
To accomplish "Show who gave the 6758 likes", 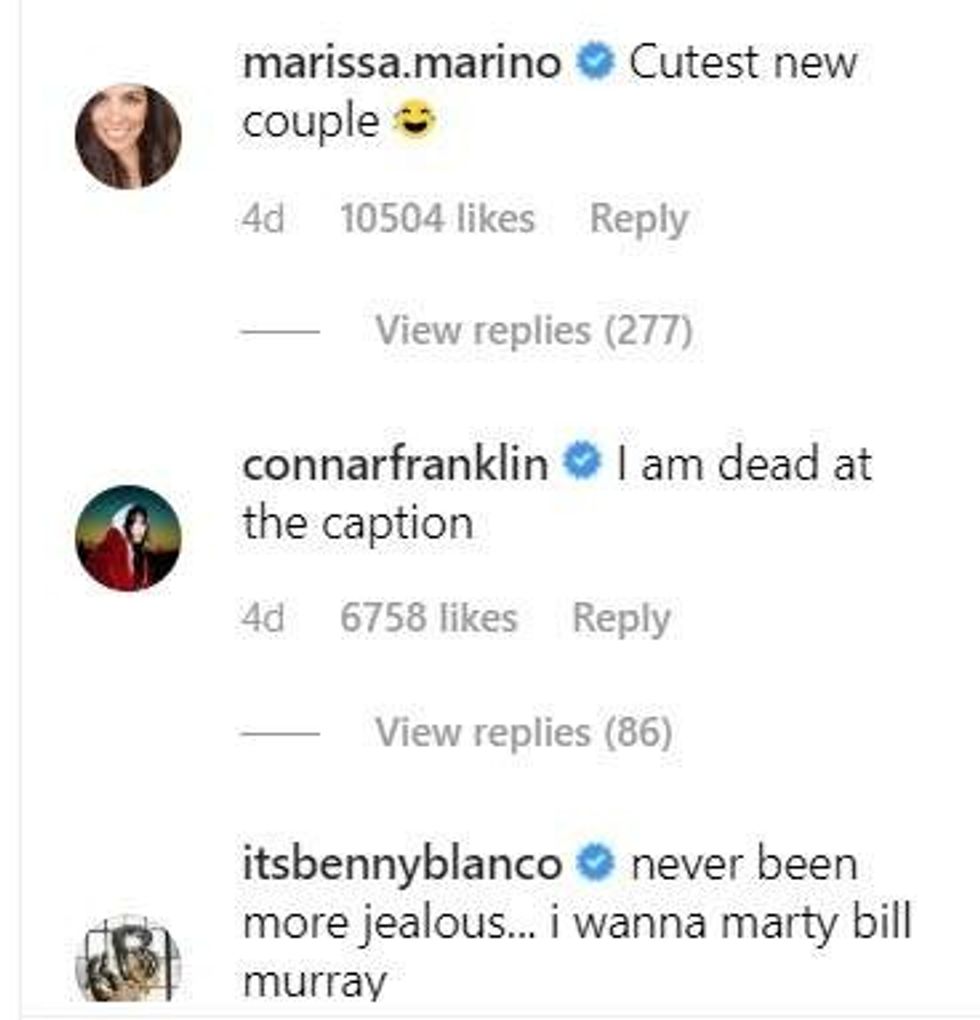I will click(428, 619).
